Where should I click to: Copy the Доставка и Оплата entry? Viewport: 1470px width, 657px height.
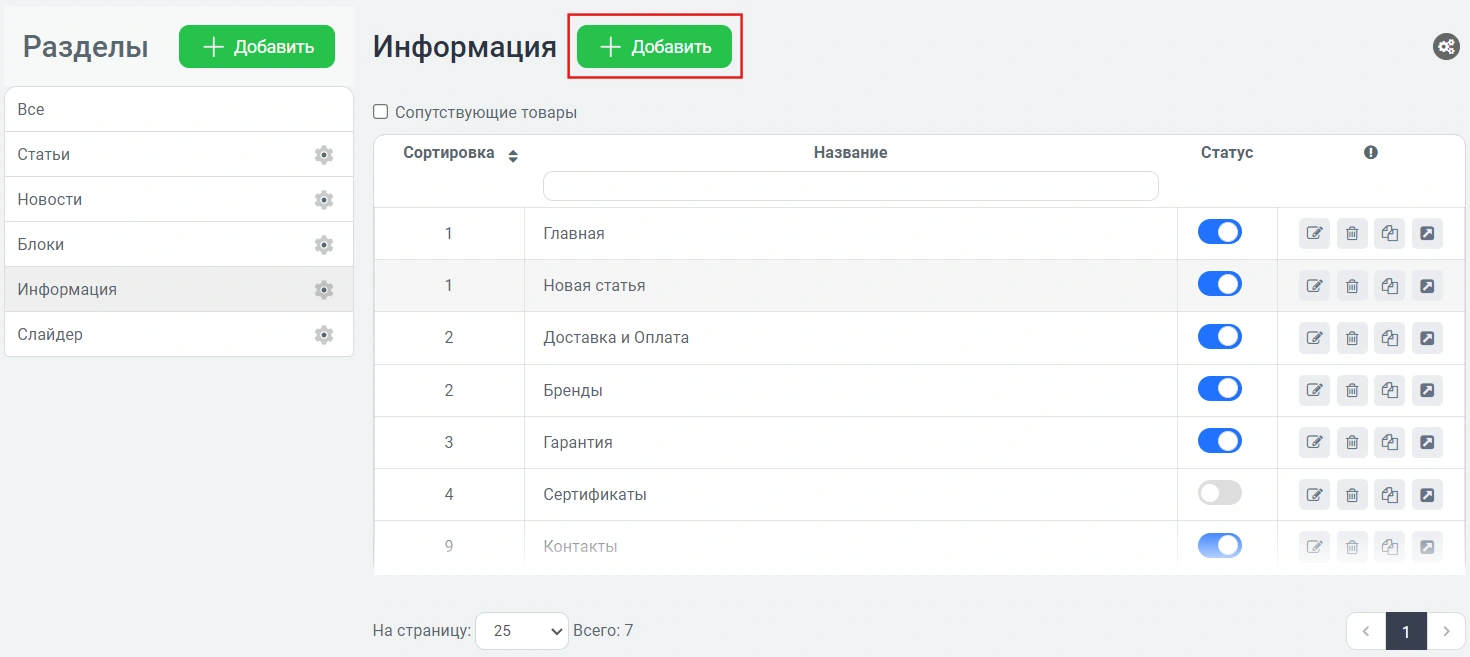1389,338
